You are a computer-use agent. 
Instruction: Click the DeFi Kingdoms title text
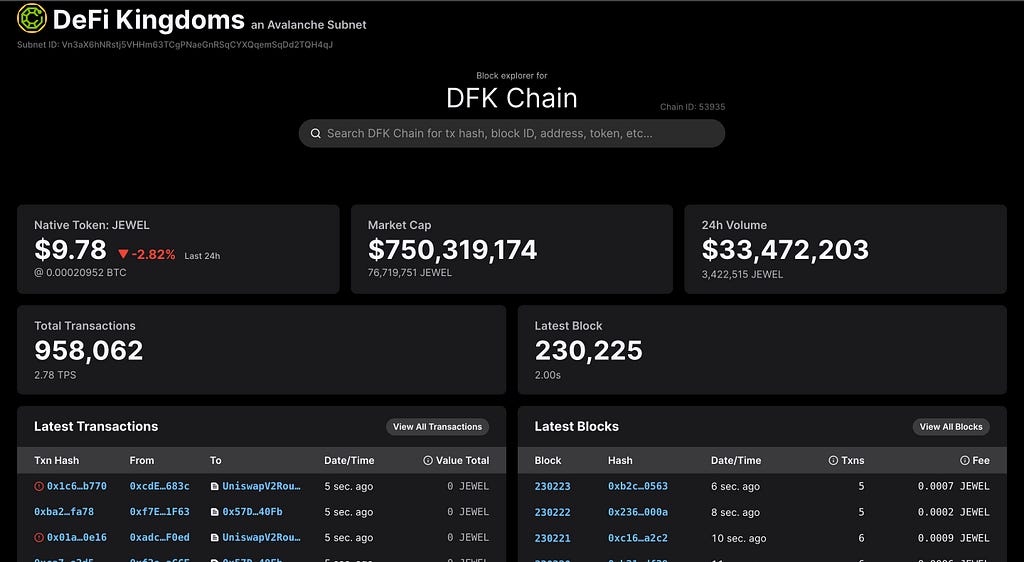(148, 20)
